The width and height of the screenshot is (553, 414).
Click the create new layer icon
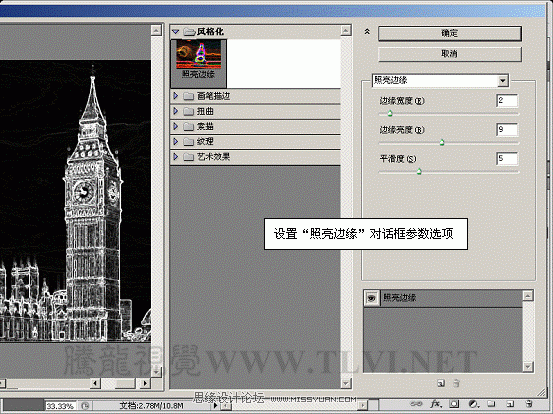pyautogui.click(x=510, y=404)
